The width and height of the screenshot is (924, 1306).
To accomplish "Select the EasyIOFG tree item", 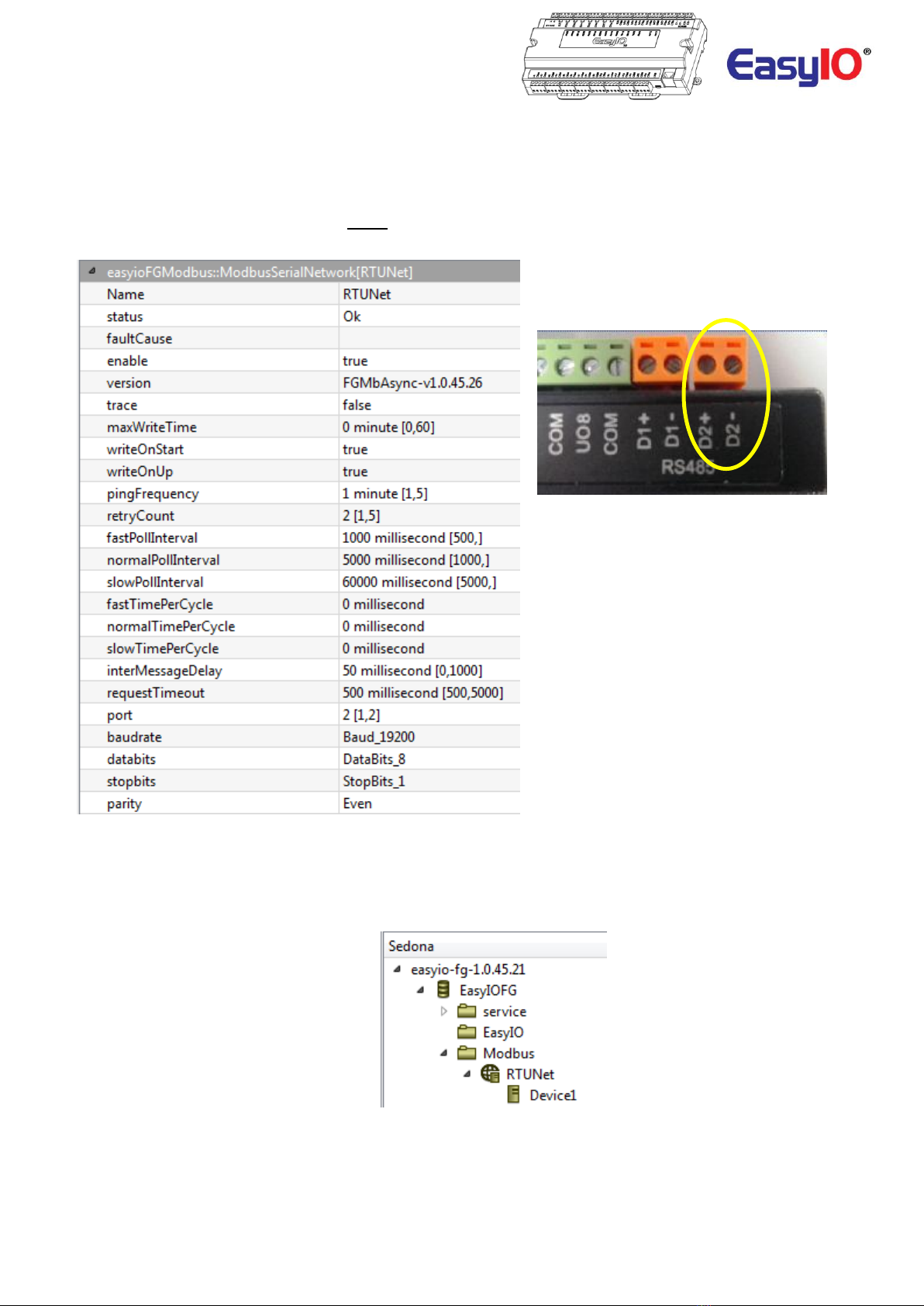I will point(488,990).
